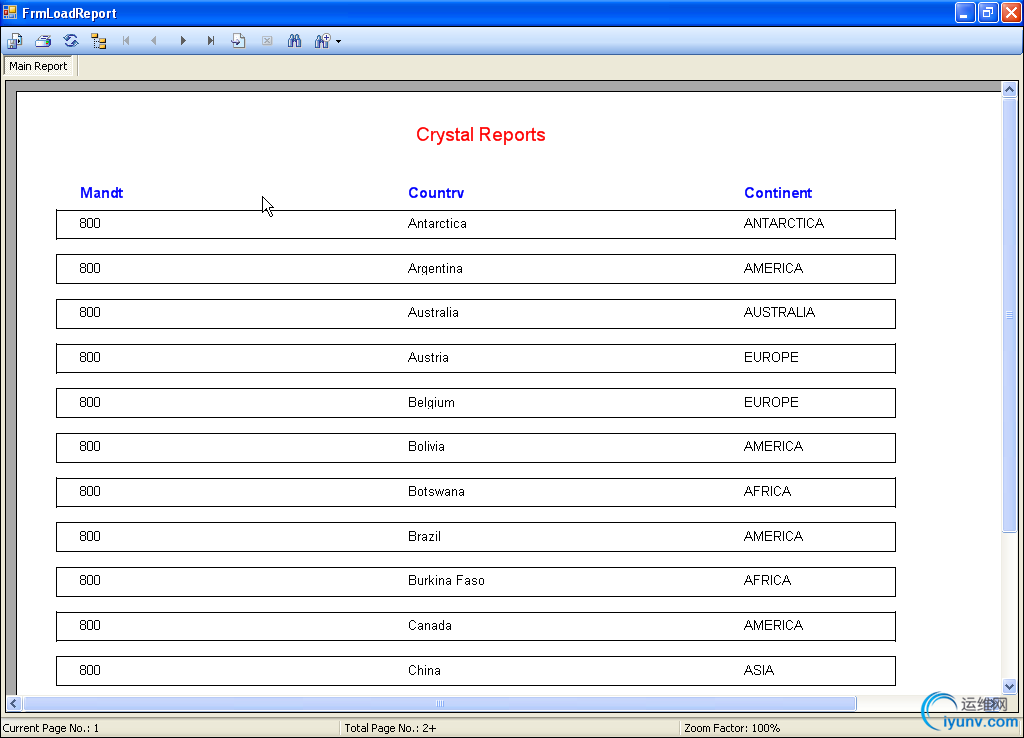The height and width of the screenshot is (738, 1024).
Task: Restore down the FrmLoadReport window
Action: 987,12
